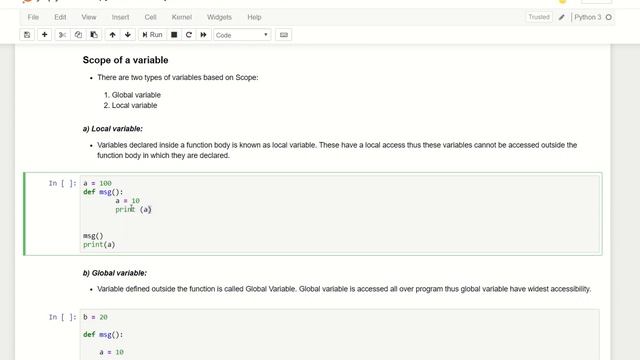Run the selected cell
Image resolution: width=640 pixels, height=360 pixels.
[152, 35]
